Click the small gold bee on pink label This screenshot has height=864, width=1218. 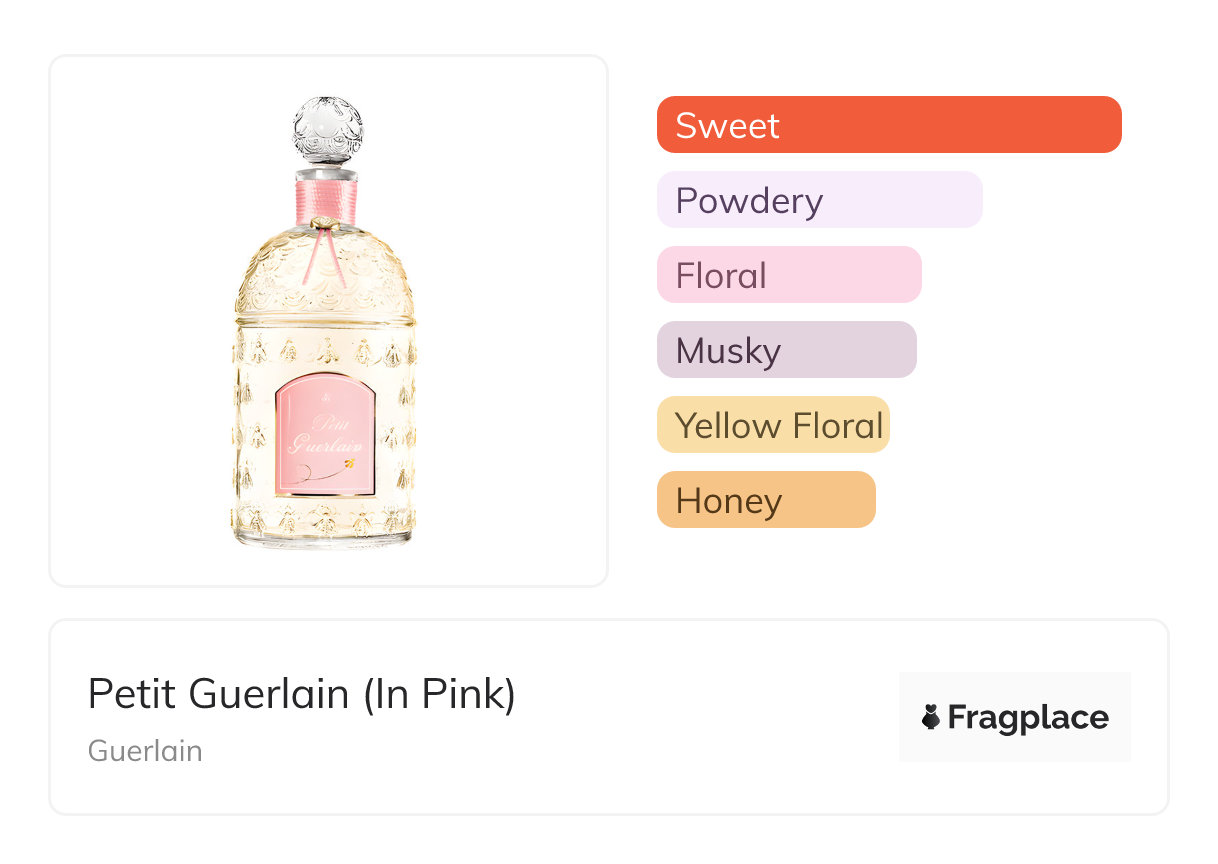(348, 464)
